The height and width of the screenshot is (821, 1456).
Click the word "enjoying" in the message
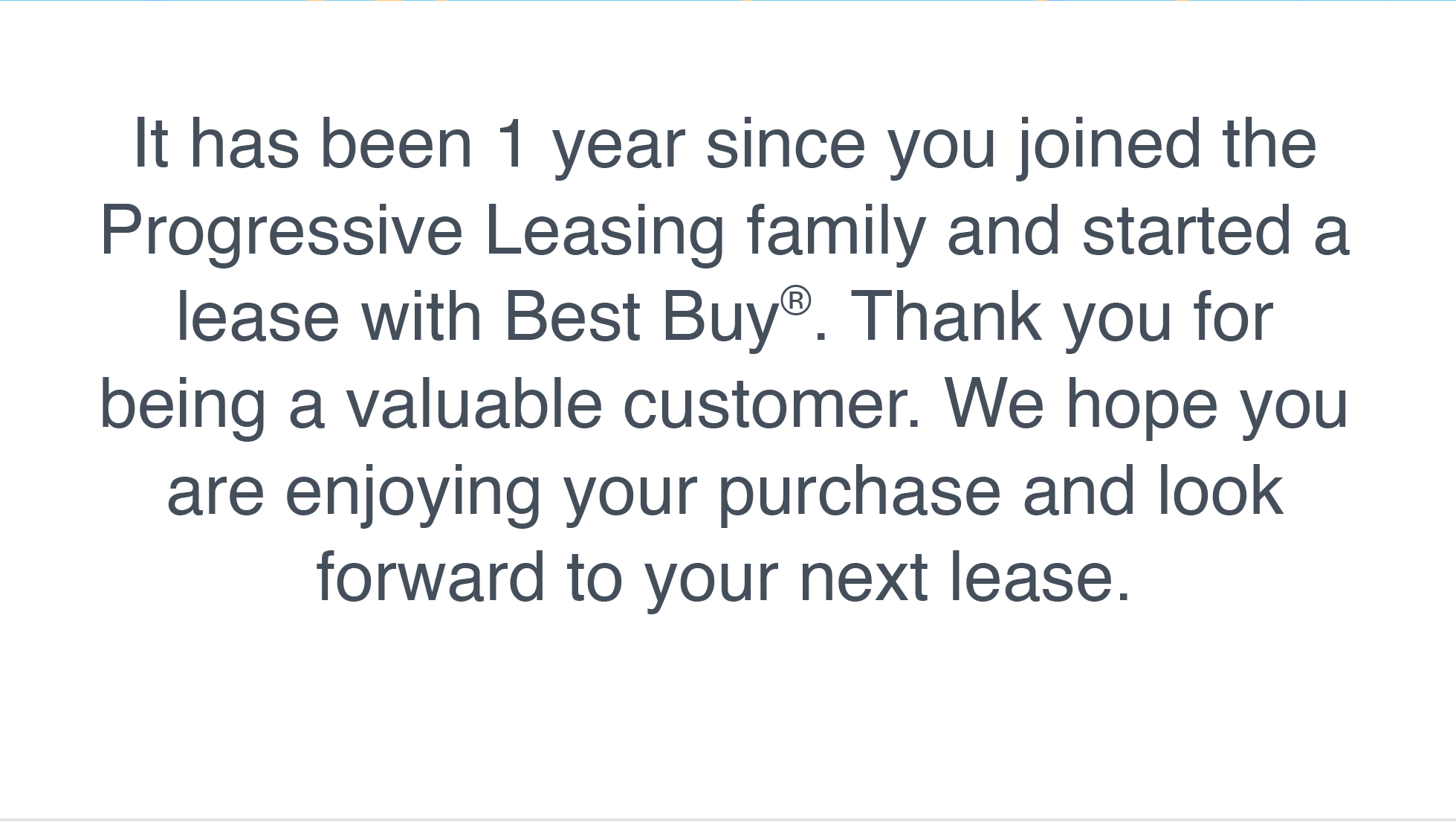point(413,492)
